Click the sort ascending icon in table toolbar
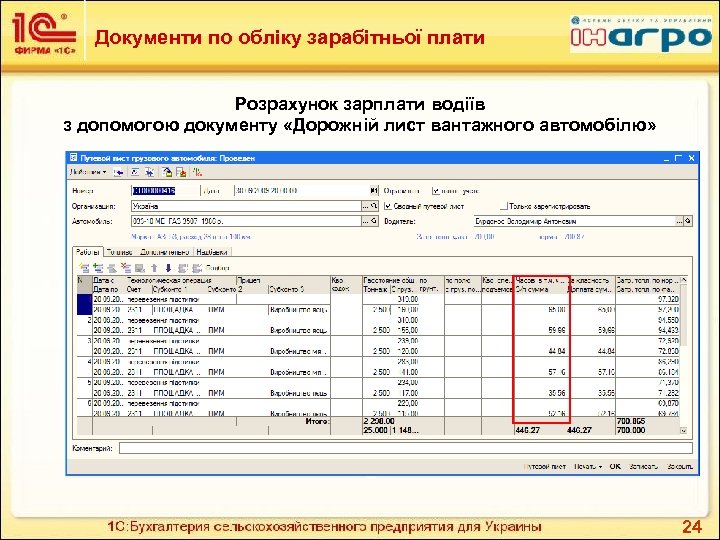 (183, 268)
